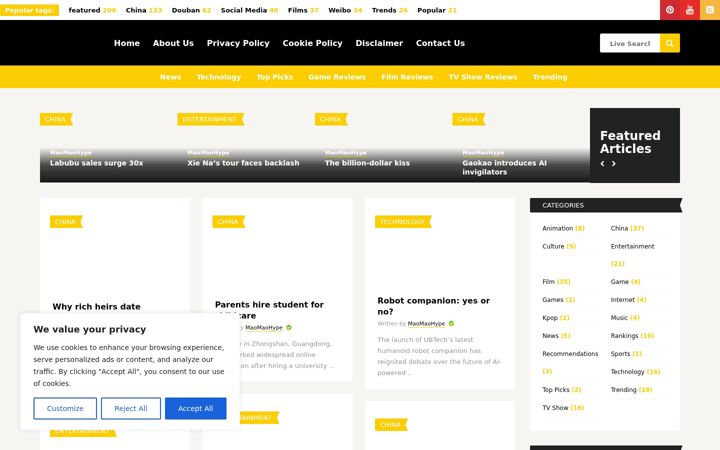The width and height of the screenshot is (720, 450).
Task: Click ENTERTAINMENT label on Xie Na slide
Action: click(210, 119)
